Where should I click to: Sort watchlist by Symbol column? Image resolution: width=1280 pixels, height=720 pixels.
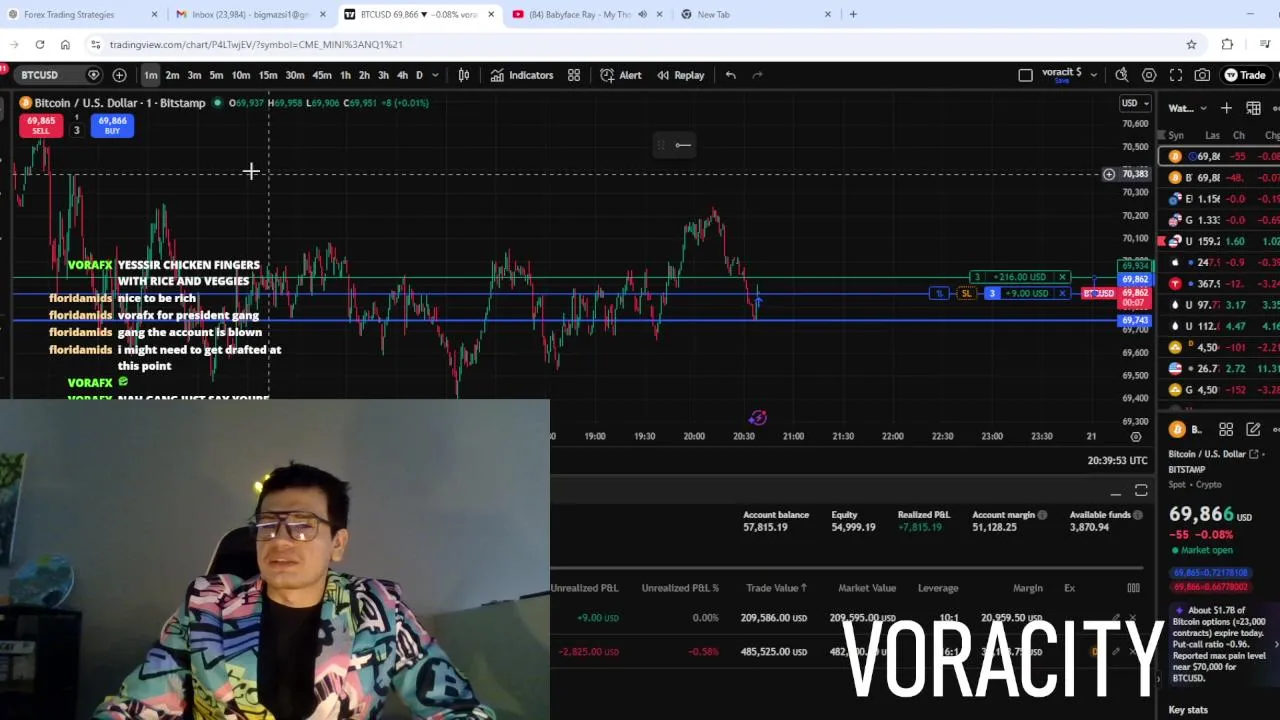[1176, 135]
